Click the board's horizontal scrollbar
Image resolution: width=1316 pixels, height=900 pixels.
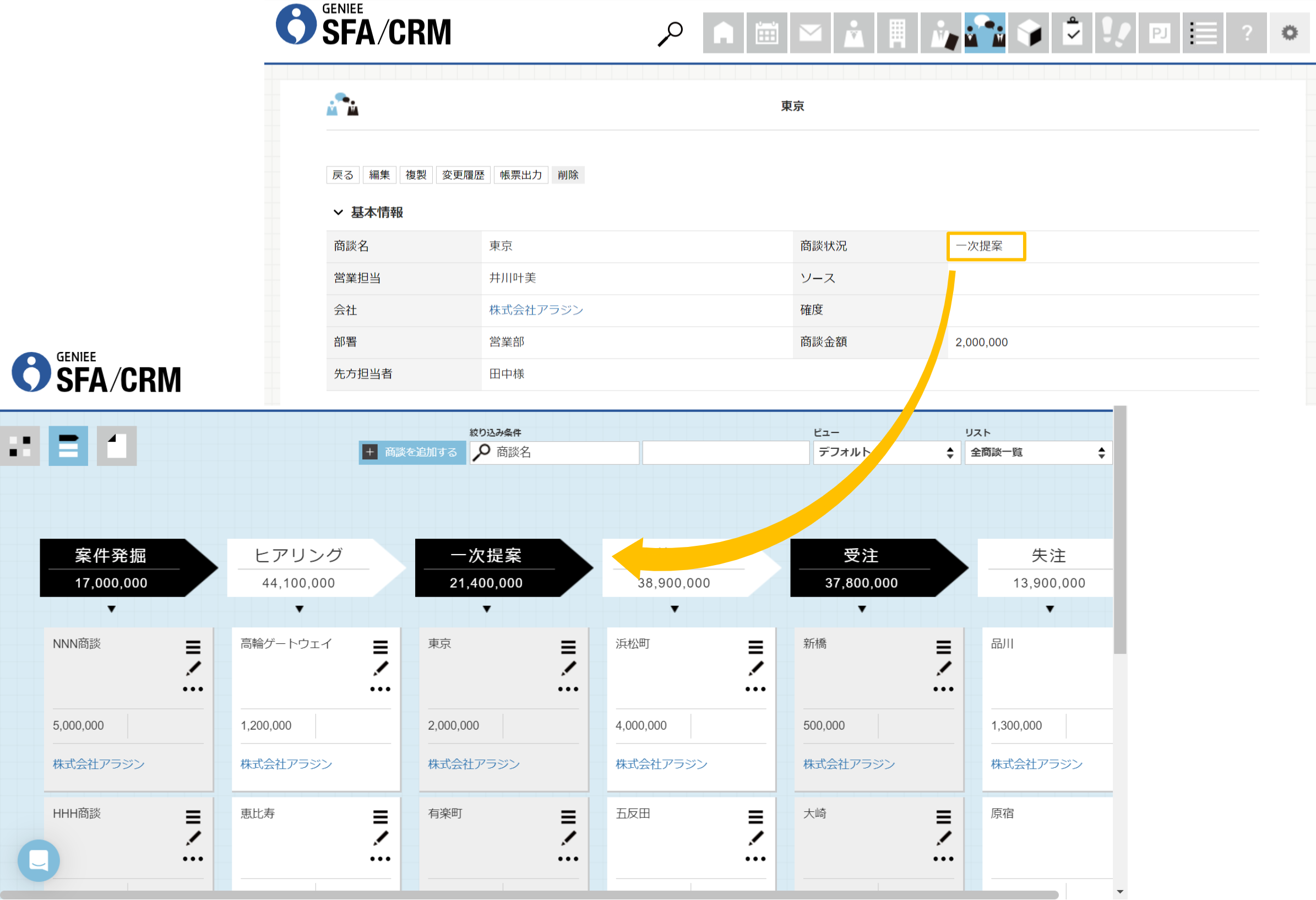530,895
